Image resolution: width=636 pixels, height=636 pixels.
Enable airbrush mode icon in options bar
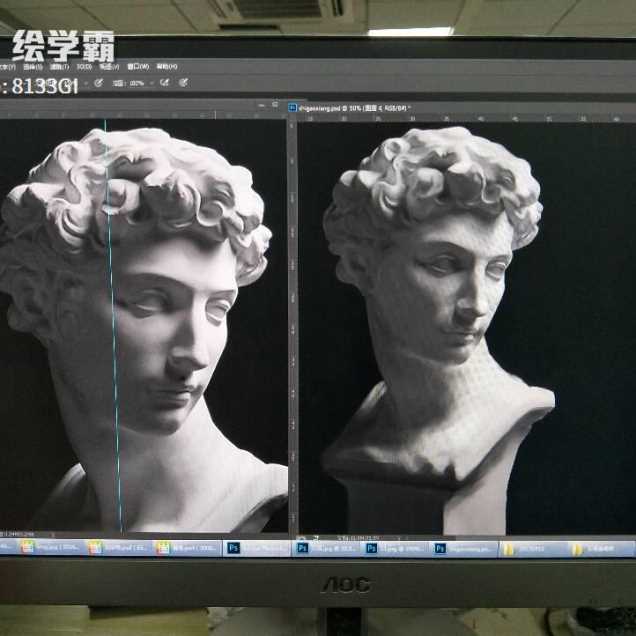[164, 83]
